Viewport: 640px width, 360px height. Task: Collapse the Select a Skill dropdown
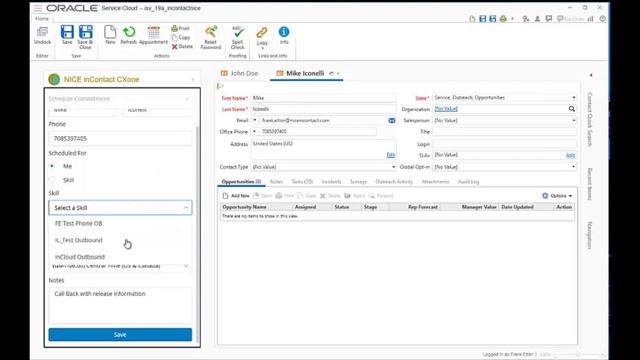186,208
